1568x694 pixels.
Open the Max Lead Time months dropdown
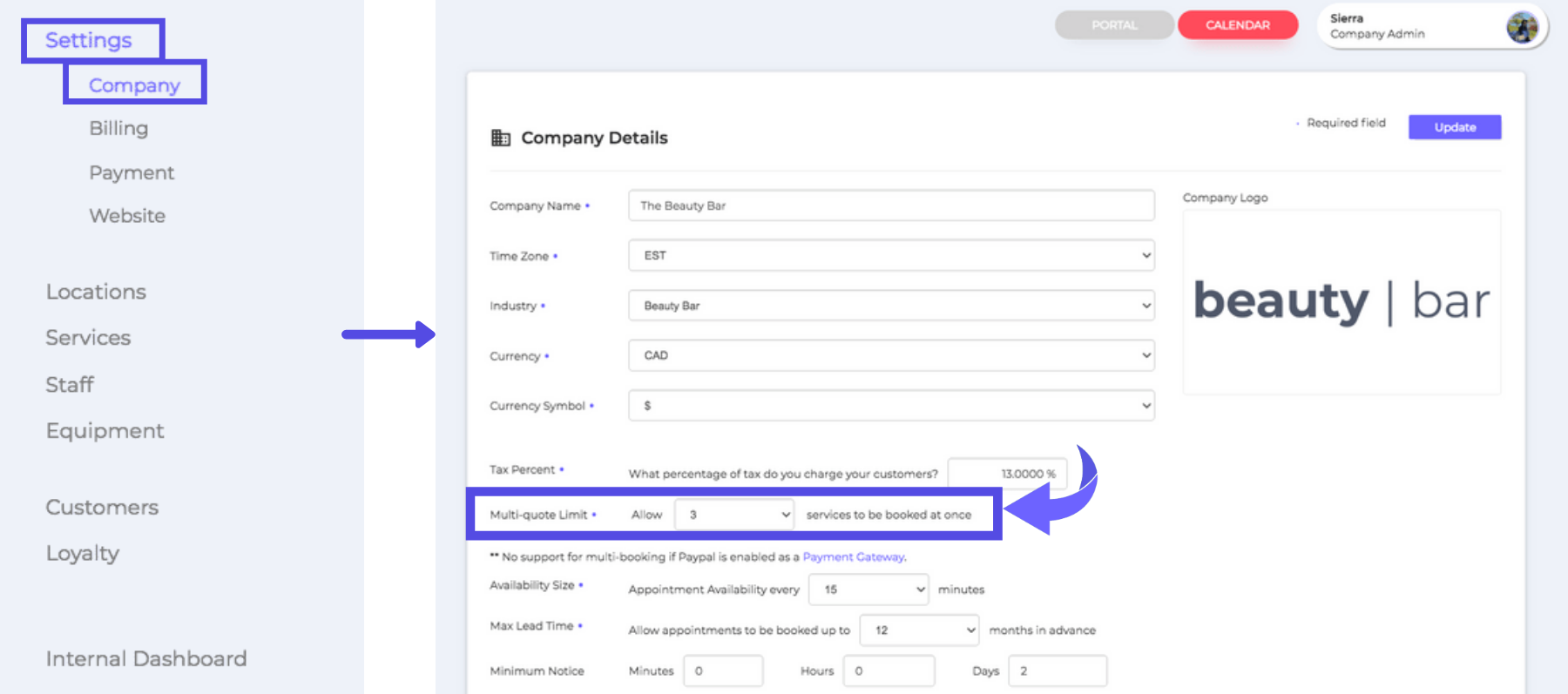click(x=919, y=630)
